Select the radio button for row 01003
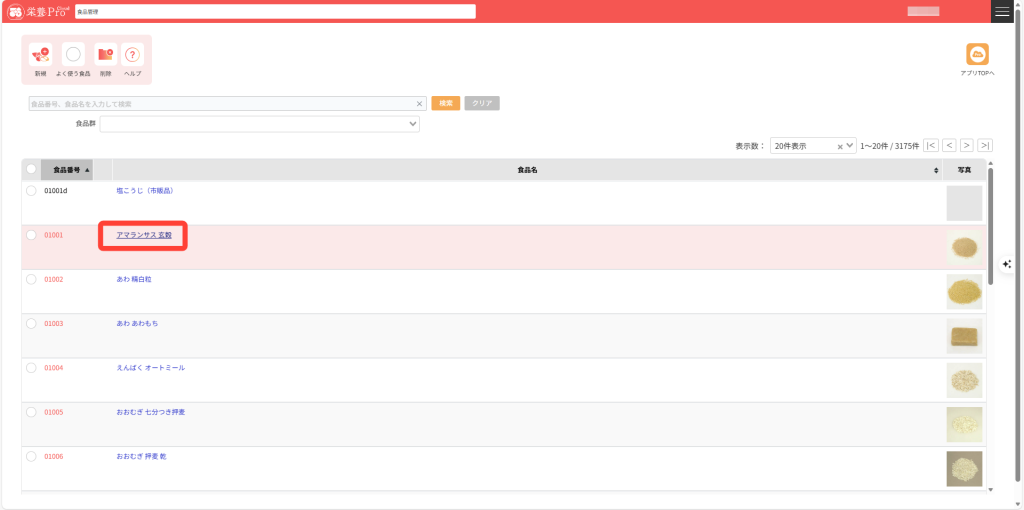This screenshot has width=1024, height=510. tap(31, 323)
